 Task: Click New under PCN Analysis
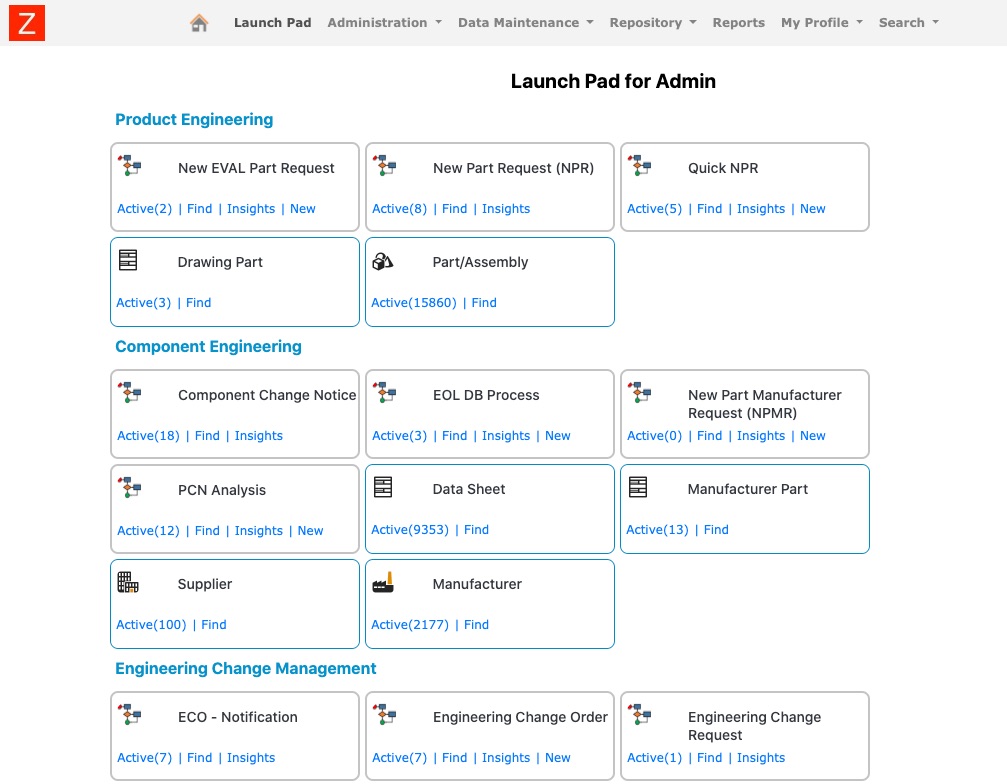tap(310, 530)
